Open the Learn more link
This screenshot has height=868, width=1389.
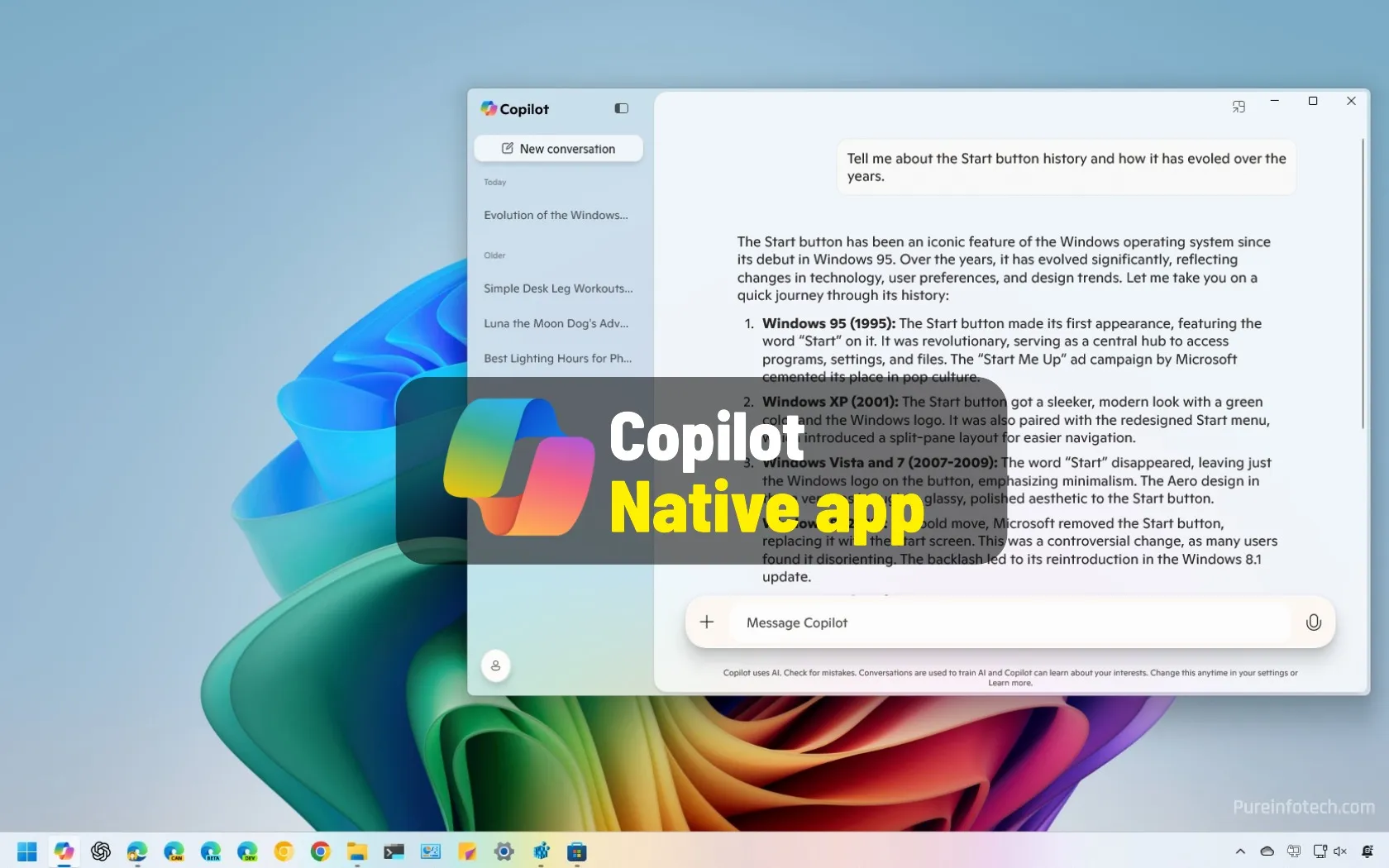(x=1010, y=683)
